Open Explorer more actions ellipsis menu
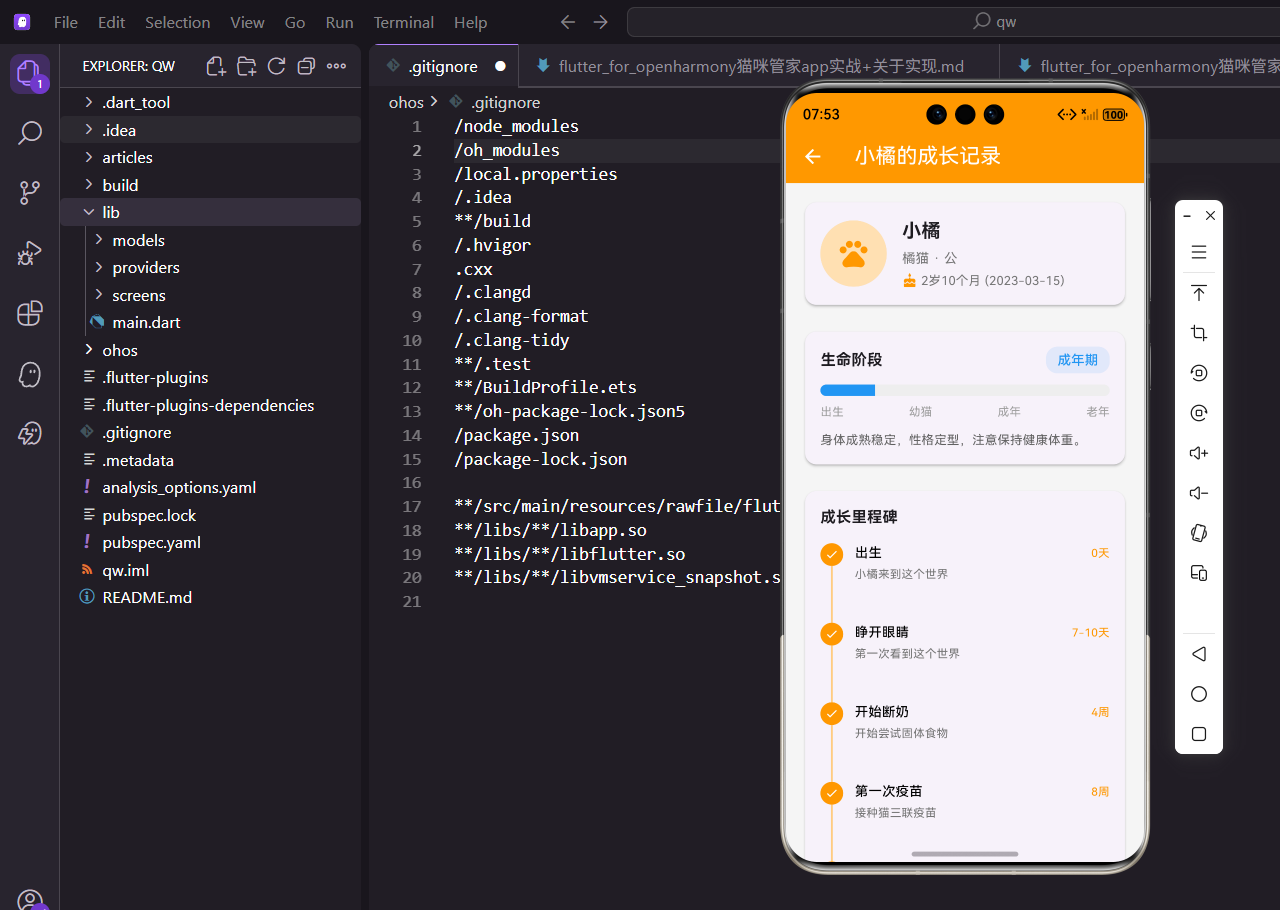 tap(336, 66)
